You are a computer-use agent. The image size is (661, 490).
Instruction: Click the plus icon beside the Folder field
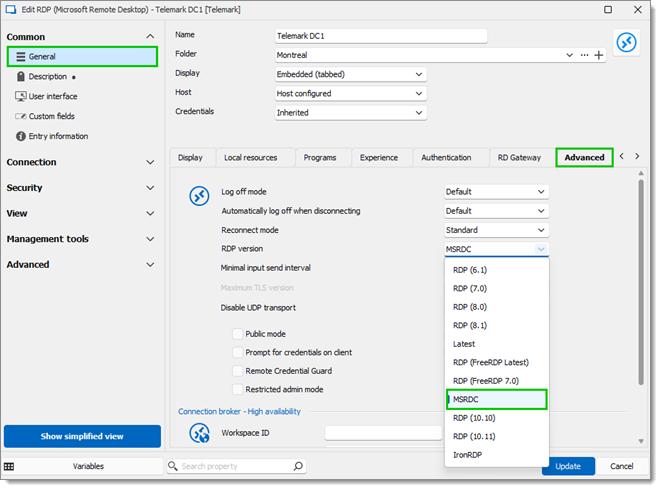click(598, 55)
